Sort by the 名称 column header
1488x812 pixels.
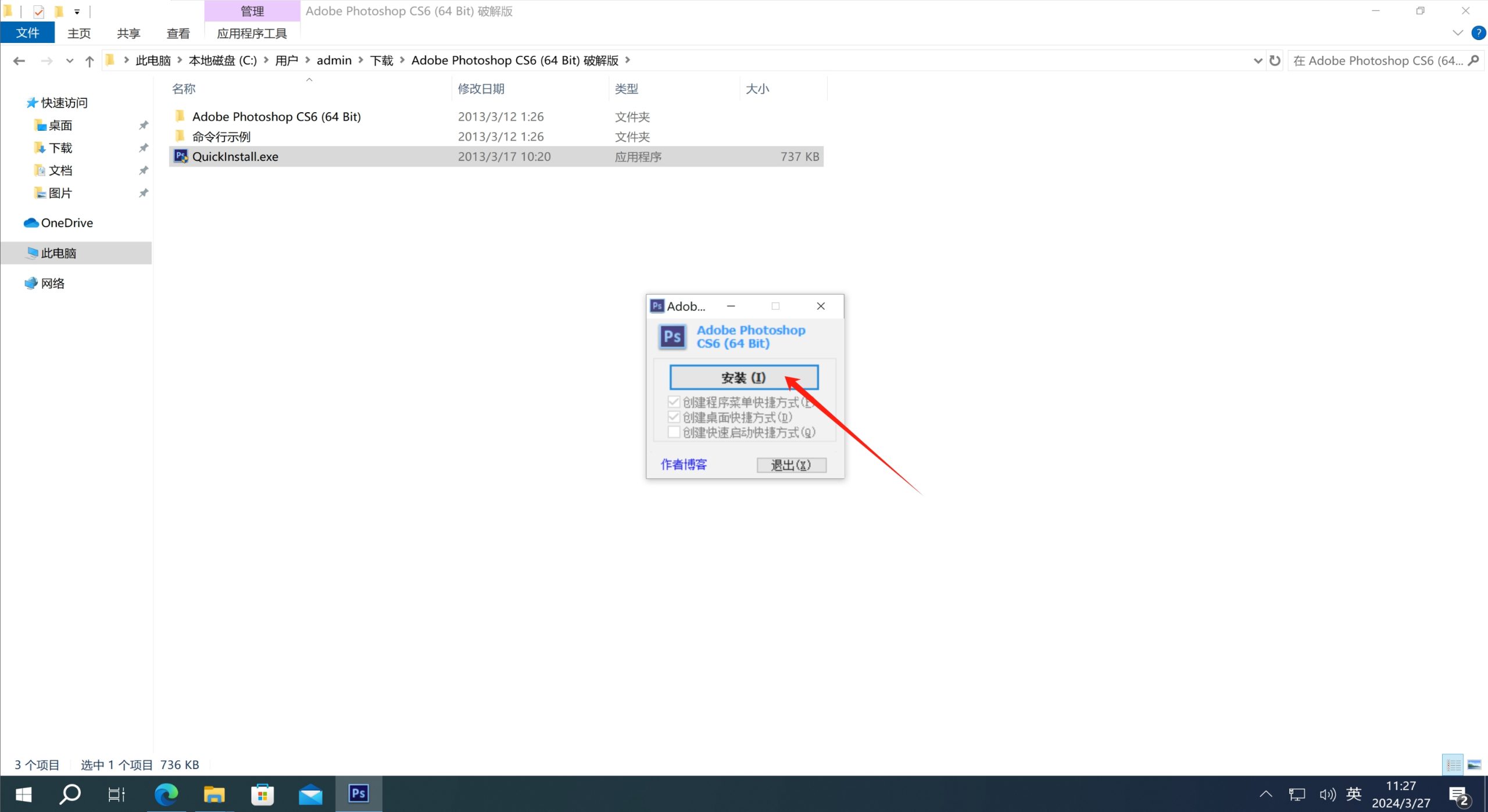click(x=184, y=88)
